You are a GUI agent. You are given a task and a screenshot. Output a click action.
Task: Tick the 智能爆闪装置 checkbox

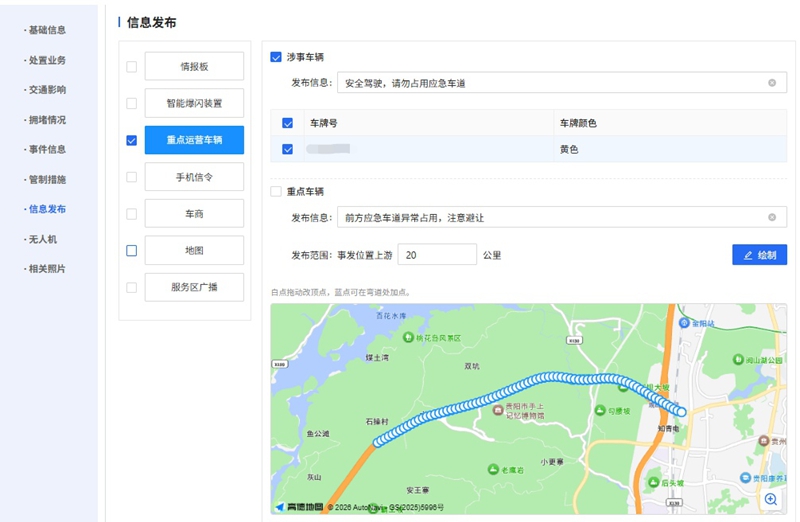(x=132, y=103)
